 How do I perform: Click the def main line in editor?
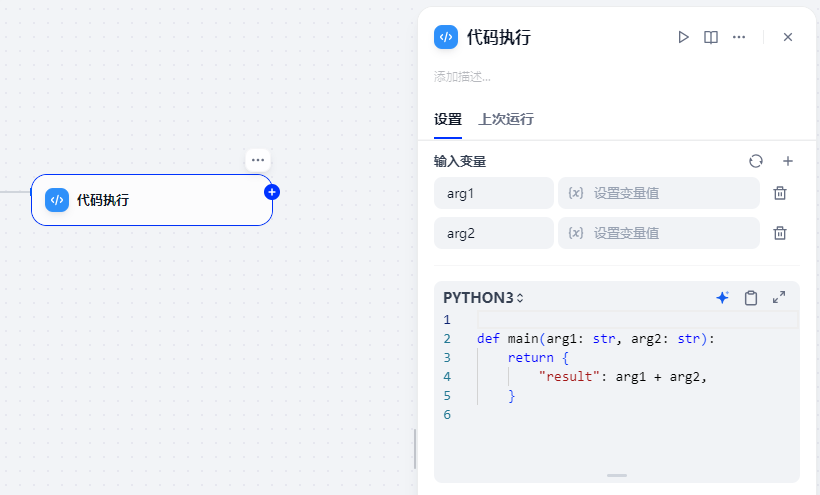click(x=596, y=339)
